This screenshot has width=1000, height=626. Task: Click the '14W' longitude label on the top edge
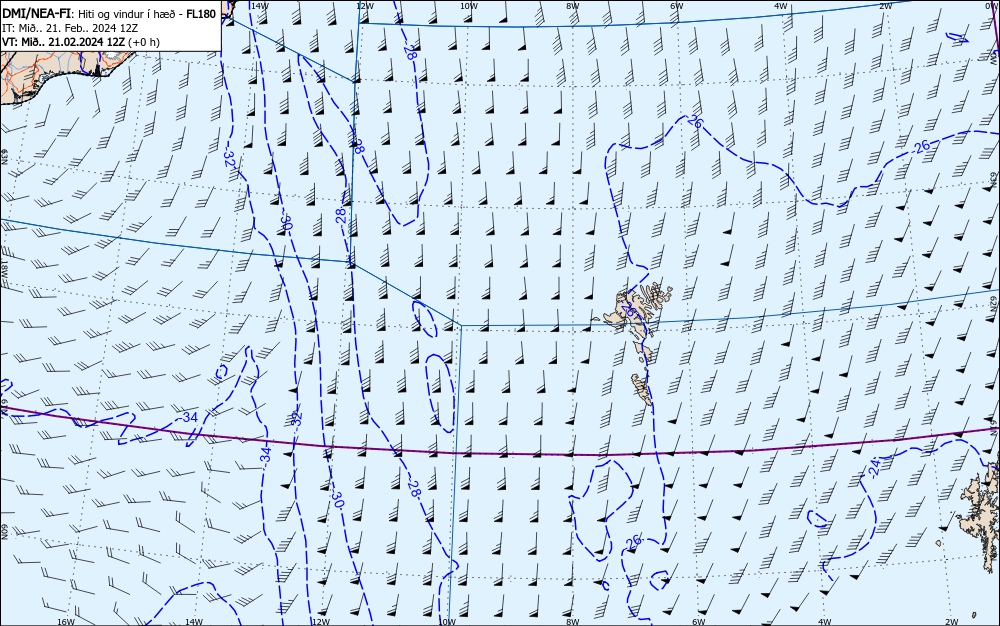(x=259, y=6)
